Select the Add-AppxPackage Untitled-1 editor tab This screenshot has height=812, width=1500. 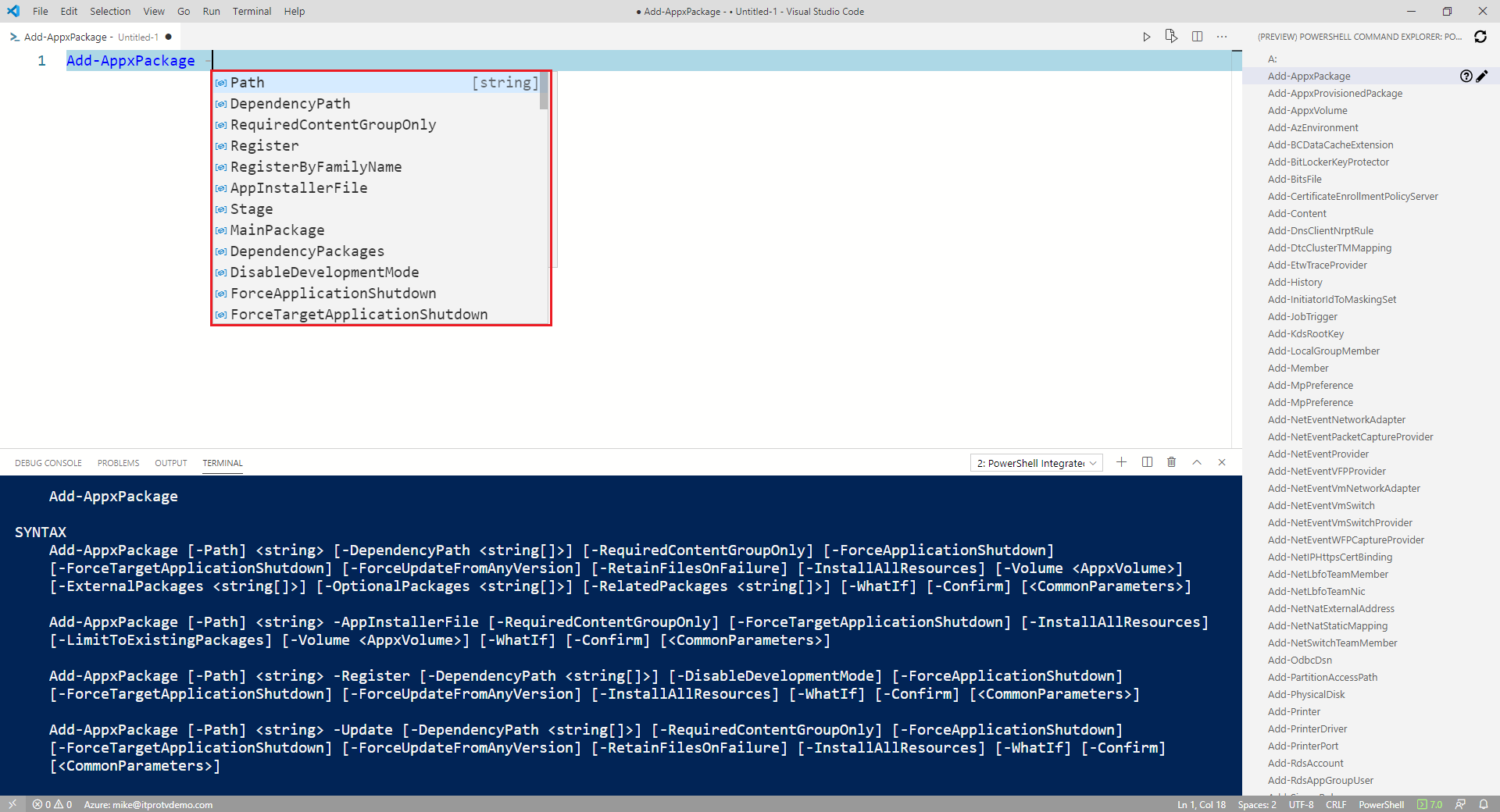coord(91,37)
